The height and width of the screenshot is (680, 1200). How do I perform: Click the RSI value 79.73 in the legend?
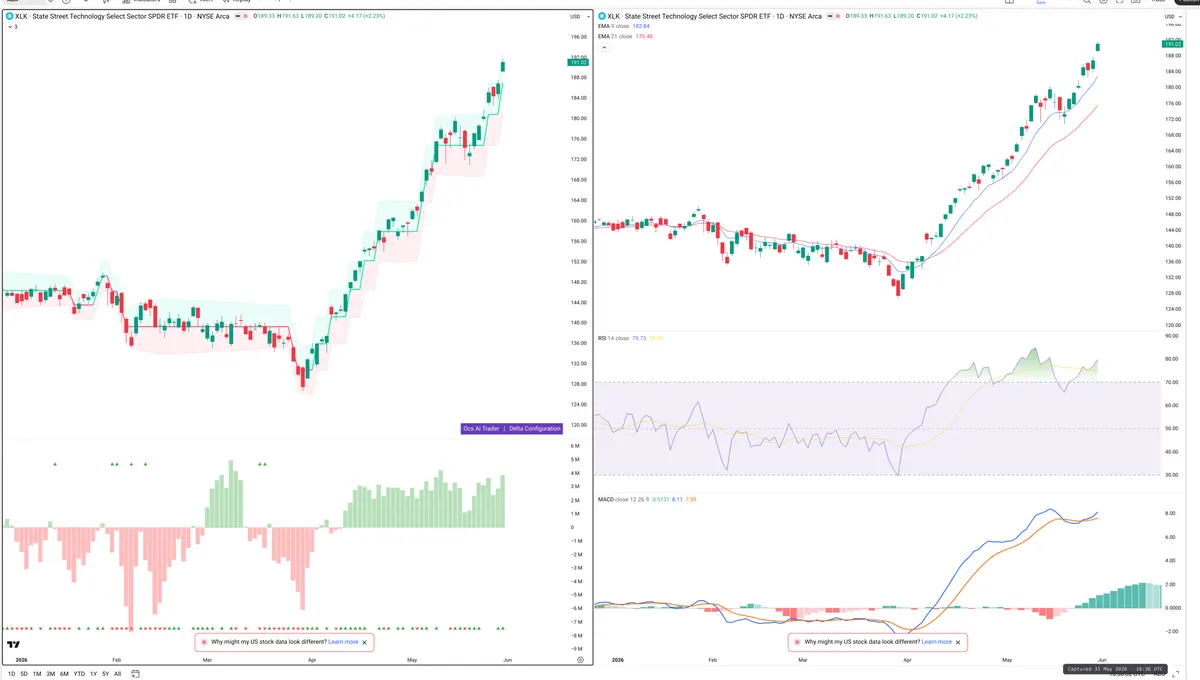[640, 338]
